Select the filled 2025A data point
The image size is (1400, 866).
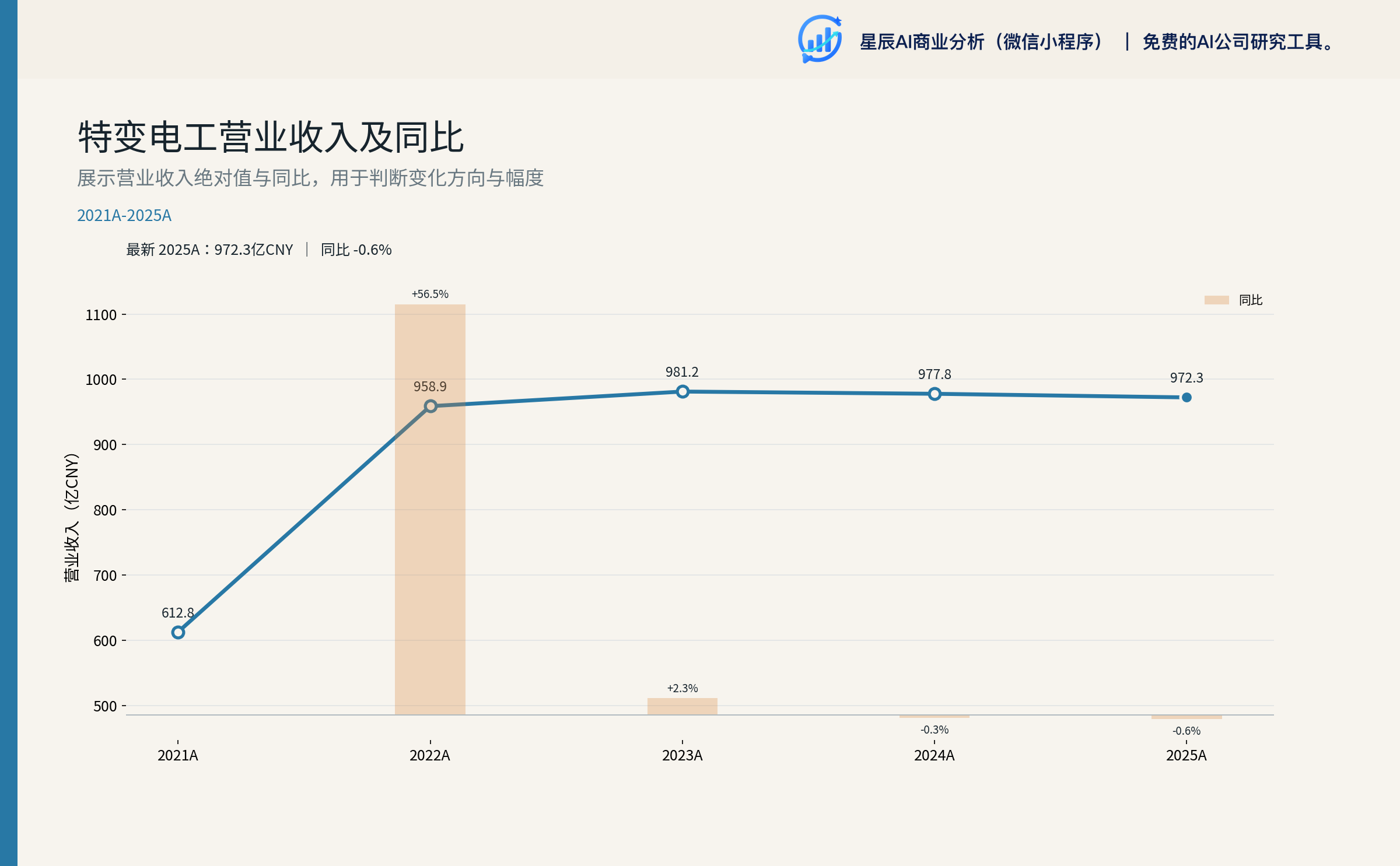1186,397
